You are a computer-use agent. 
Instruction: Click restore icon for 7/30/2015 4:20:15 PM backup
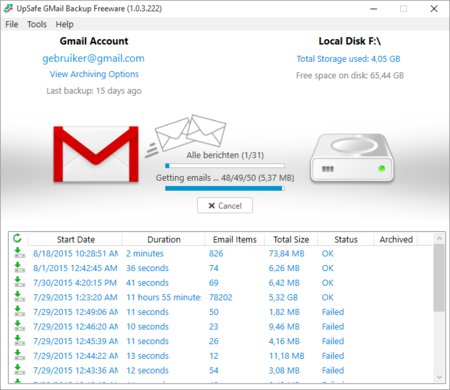(x=19, y=282)
